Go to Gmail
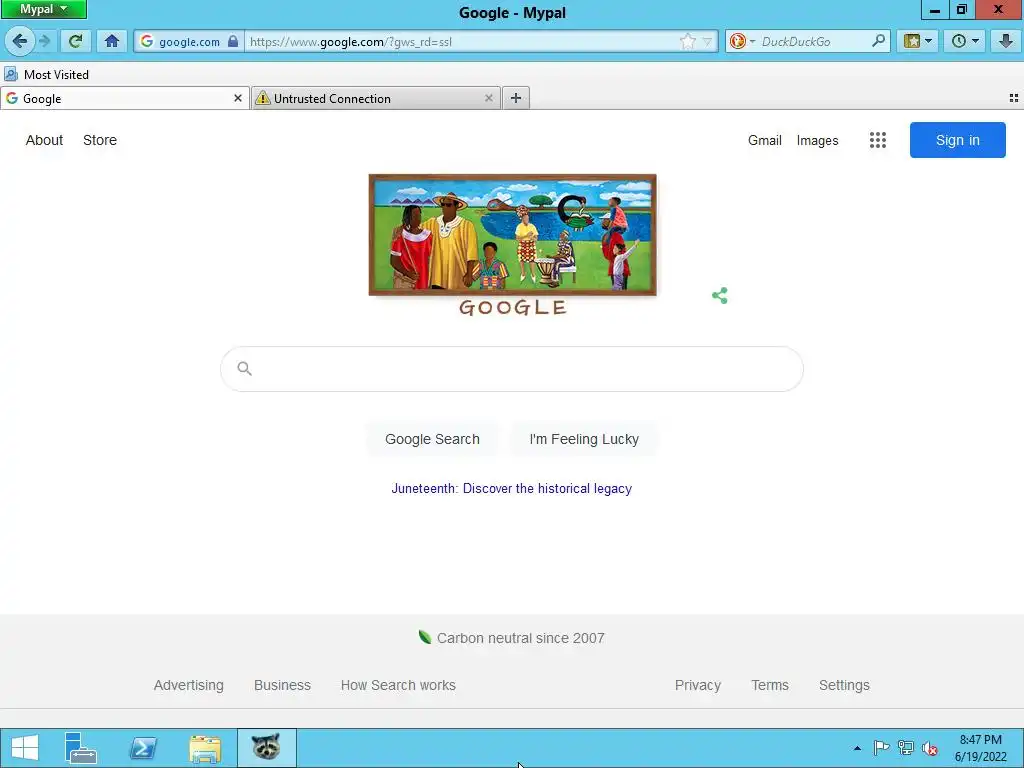Image resolution: width=1024 pixels, height=768 pixels. click(x=765, y=140)
